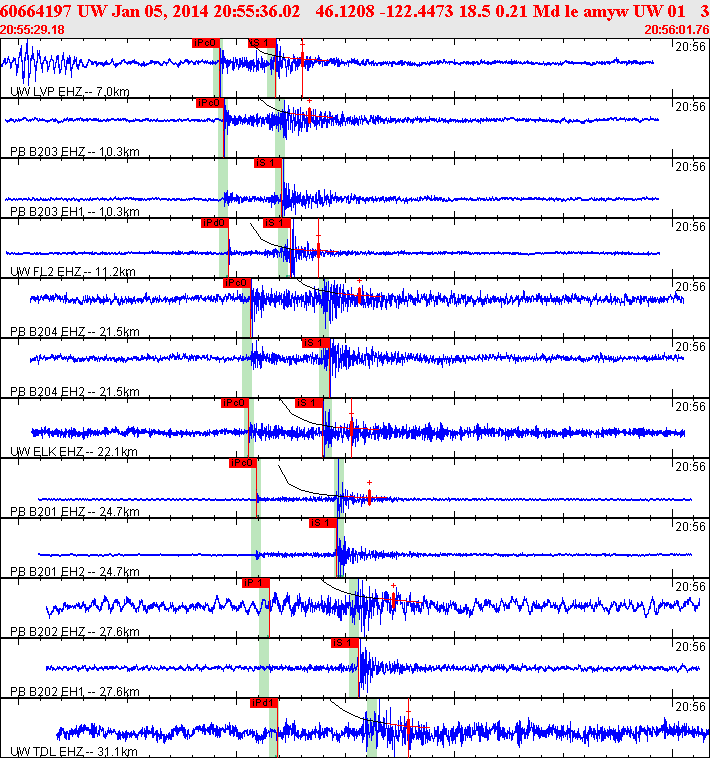
Task: Click the iS 1 pick flag on PB B202 EH1
Action: pyautogui.click(x=345, y=642)
